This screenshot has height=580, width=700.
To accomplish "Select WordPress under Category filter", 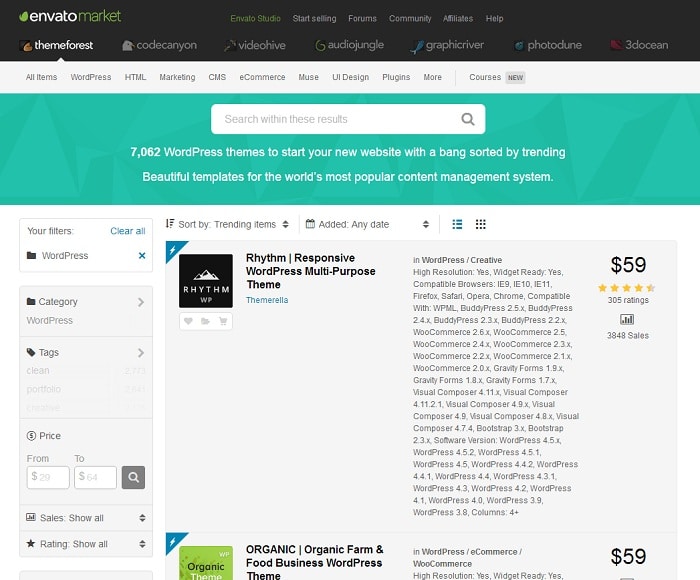I will point(50,321).
